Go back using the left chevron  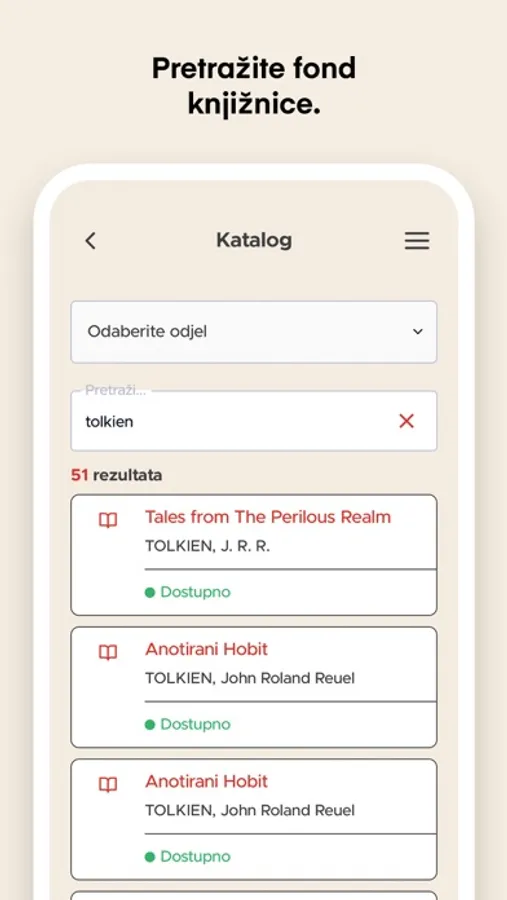coord(91,240)
